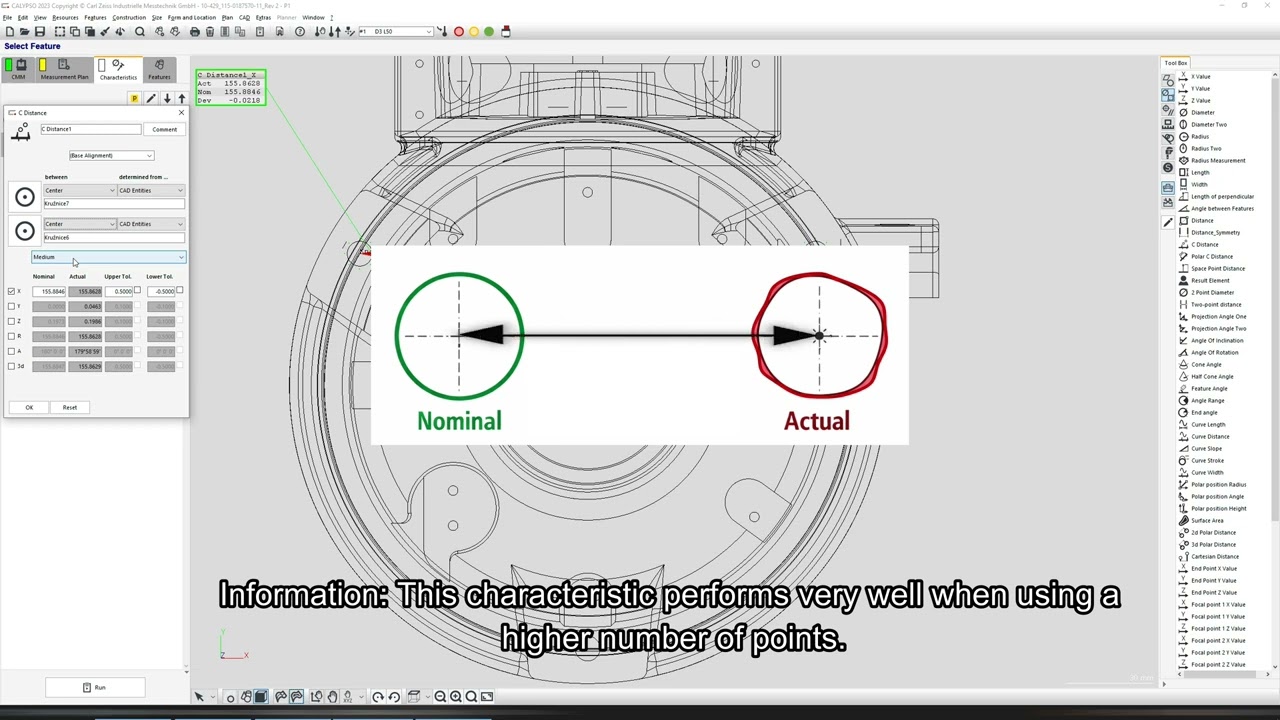Move characteristic up with up arrow icon
This screenshot has height=720, width=1280.
coord(181,99)
